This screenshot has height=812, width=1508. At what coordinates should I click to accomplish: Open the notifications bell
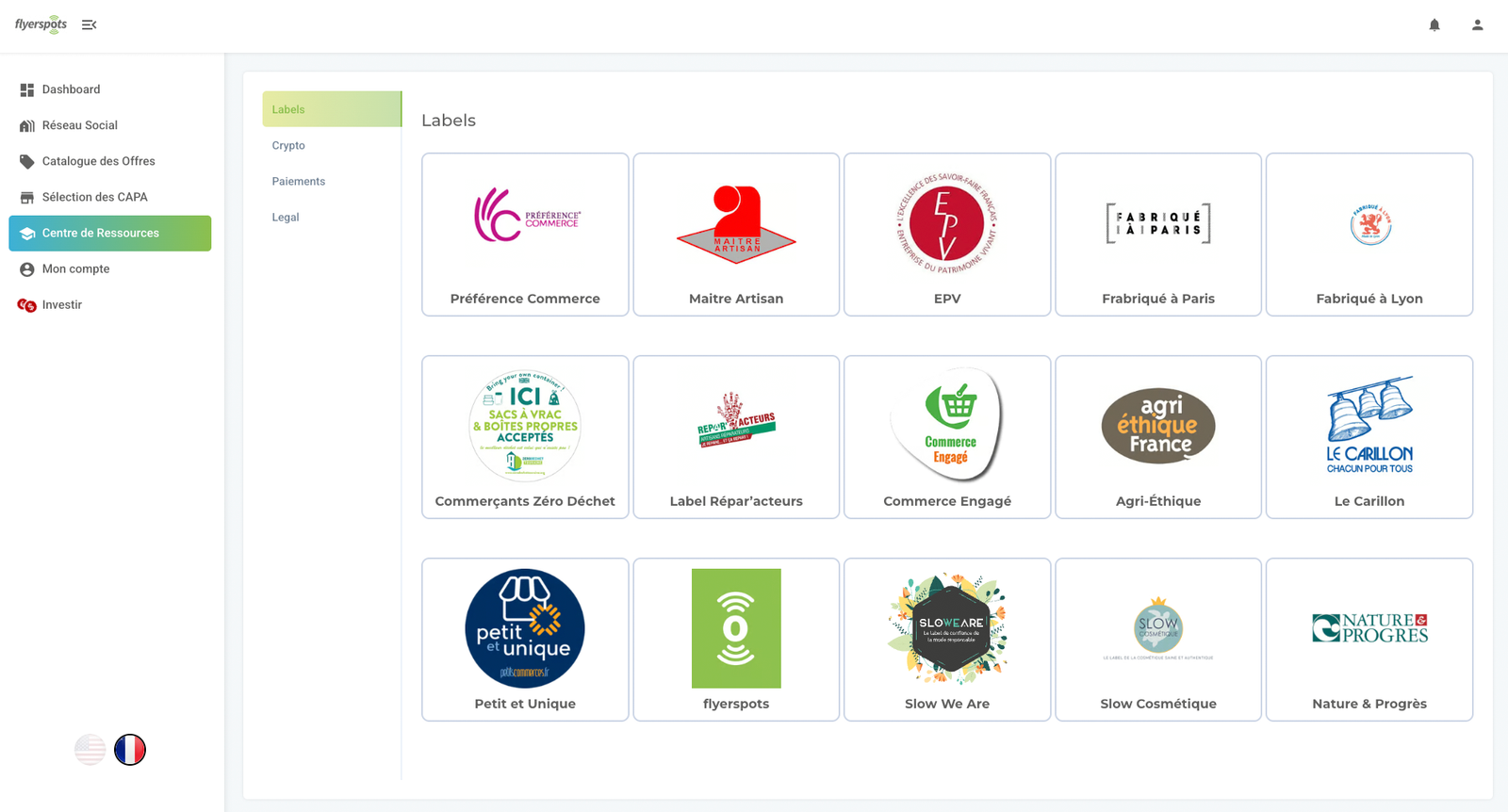1434,25
